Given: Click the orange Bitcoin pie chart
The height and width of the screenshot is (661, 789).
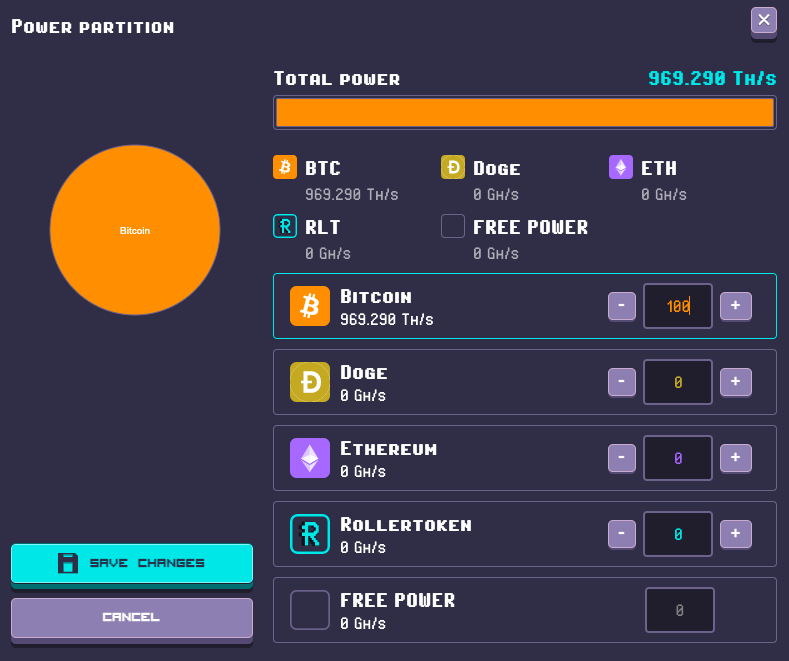Looking at the screenshot, I should tap(135, 230).
